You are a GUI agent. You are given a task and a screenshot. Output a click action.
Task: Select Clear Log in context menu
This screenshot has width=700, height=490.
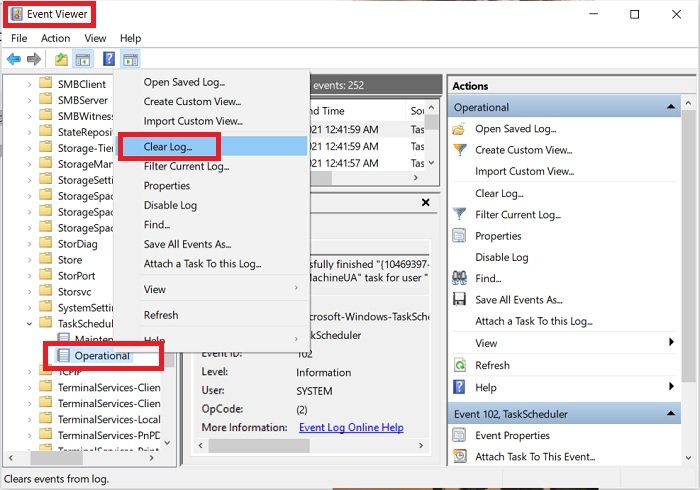(x=168, y=146)
